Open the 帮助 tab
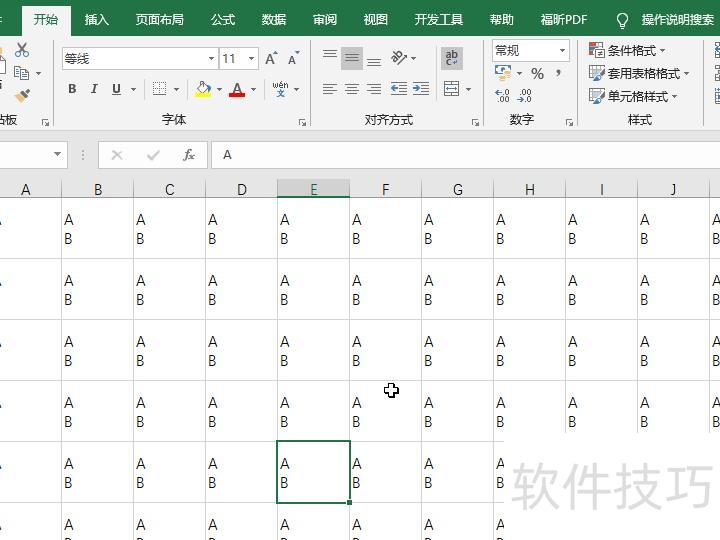The image size is (720, 540). pos(501,19)
